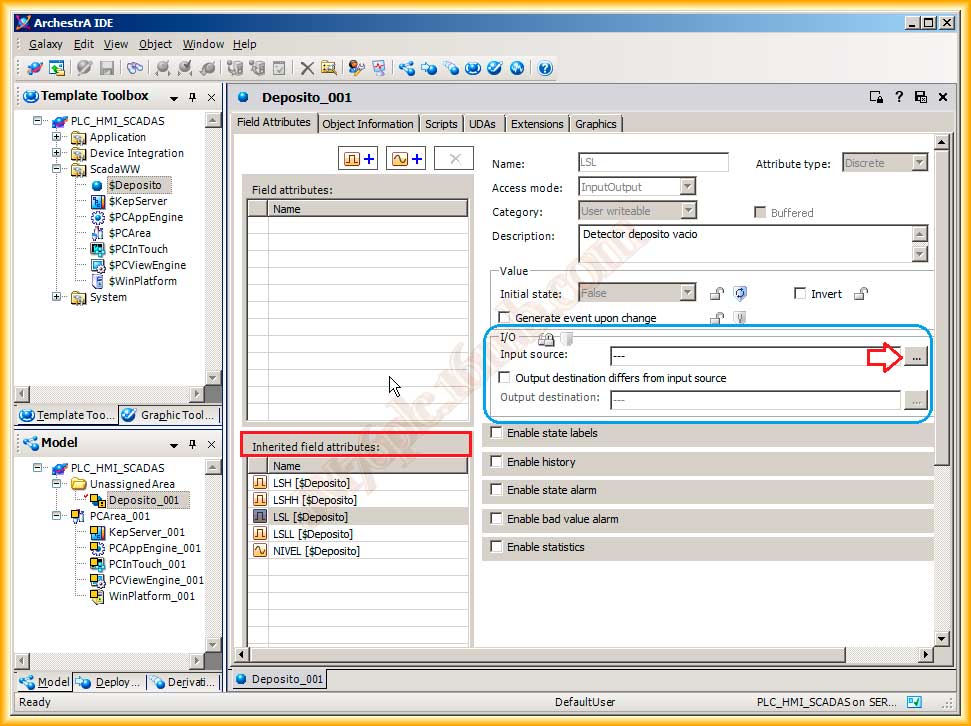Expand the Device Integration tree node

(x=57, y=153)
